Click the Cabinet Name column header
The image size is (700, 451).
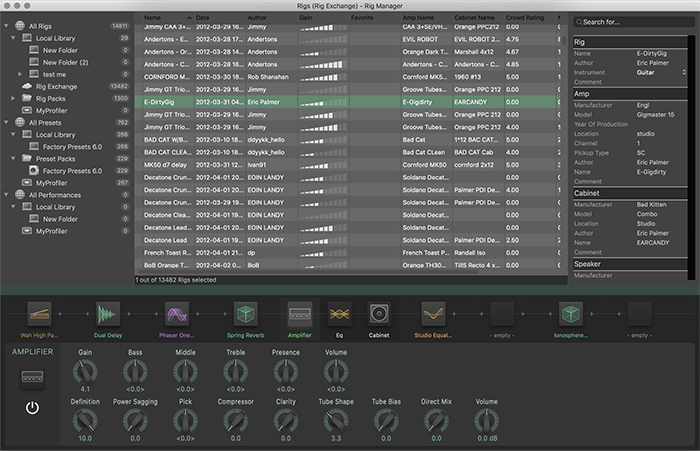(x=478, y=18)
